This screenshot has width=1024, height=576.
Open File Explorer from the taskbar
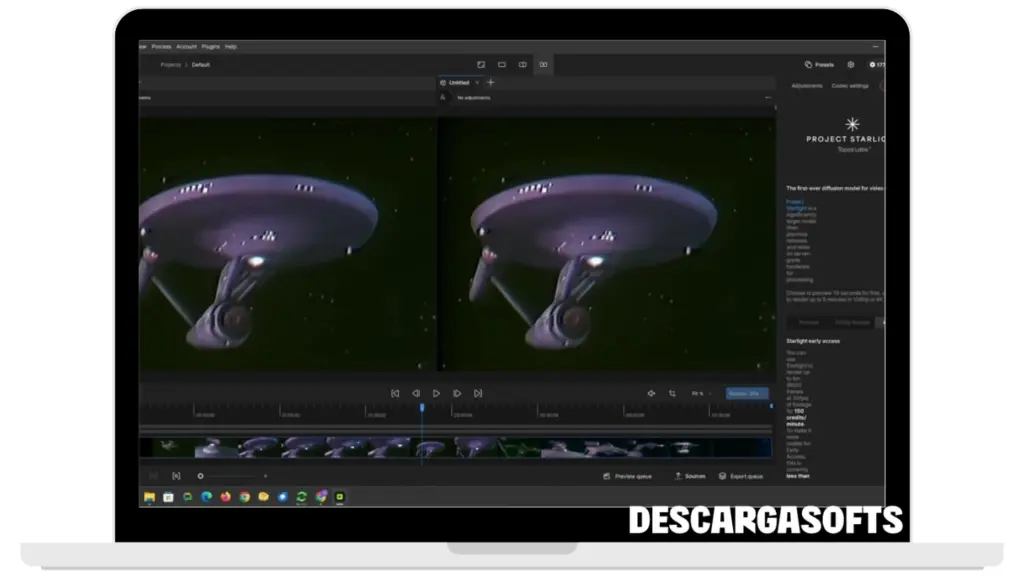click(x=150, y=497)
